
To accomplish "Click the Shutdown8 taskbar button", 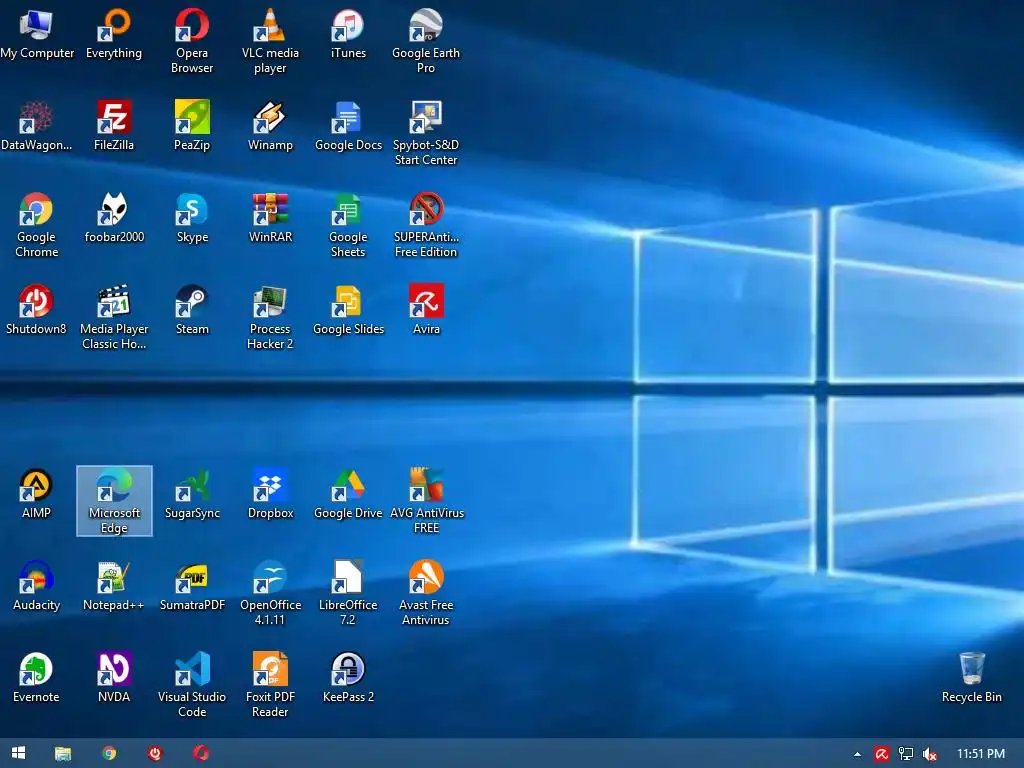I will coord(155,753).
